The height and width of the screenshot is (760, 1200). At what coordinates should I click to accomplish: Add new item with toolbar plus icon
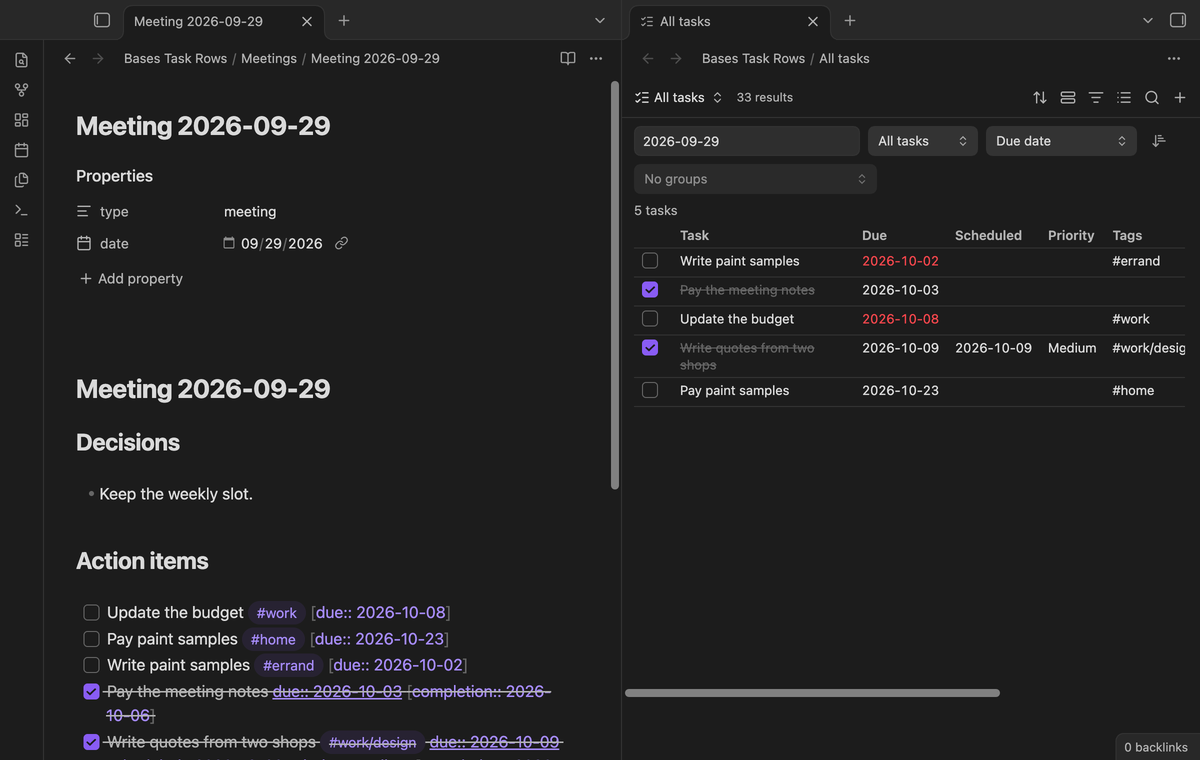(1180, 97)
